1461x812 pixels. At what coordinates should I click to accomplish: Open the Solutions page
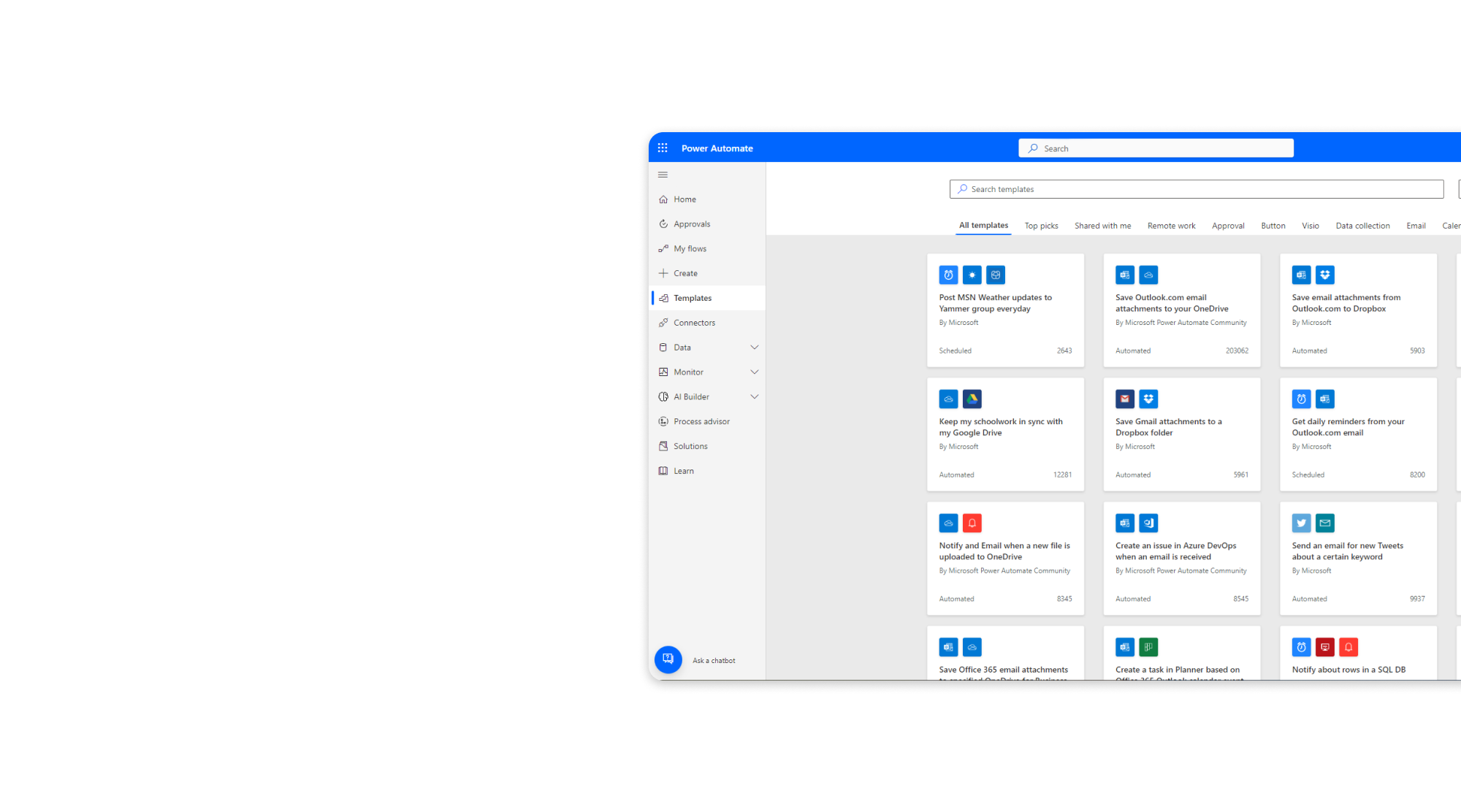(707, 446)
